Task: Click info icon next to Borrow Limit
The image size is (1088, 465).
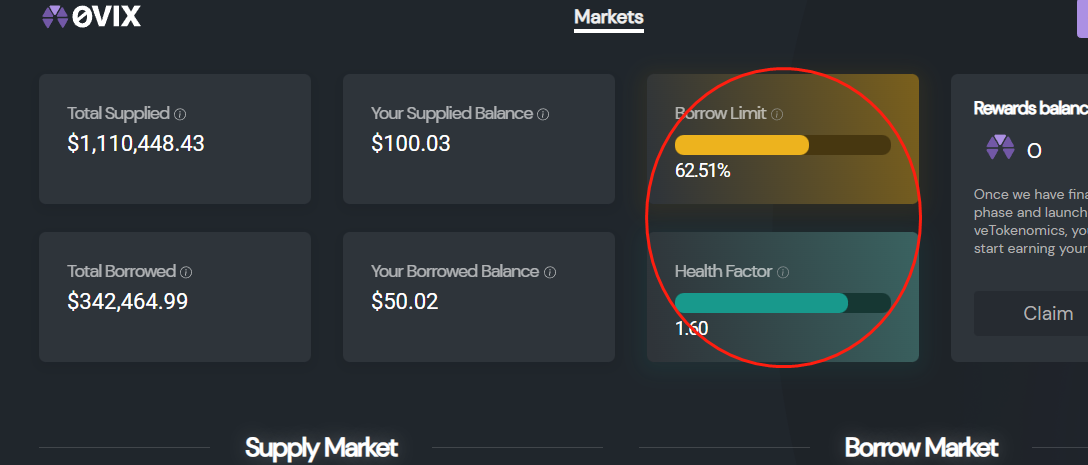Action: point(777,114)
